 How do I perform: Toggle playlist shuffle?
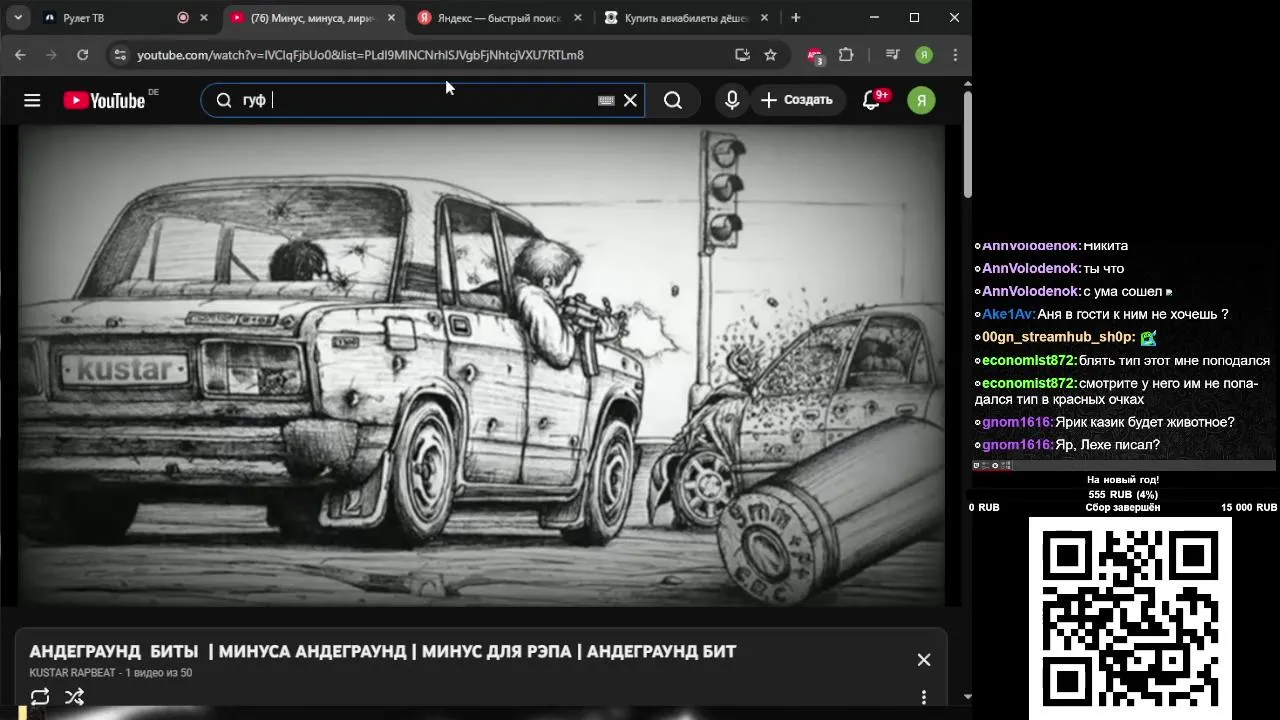[74, 697]
